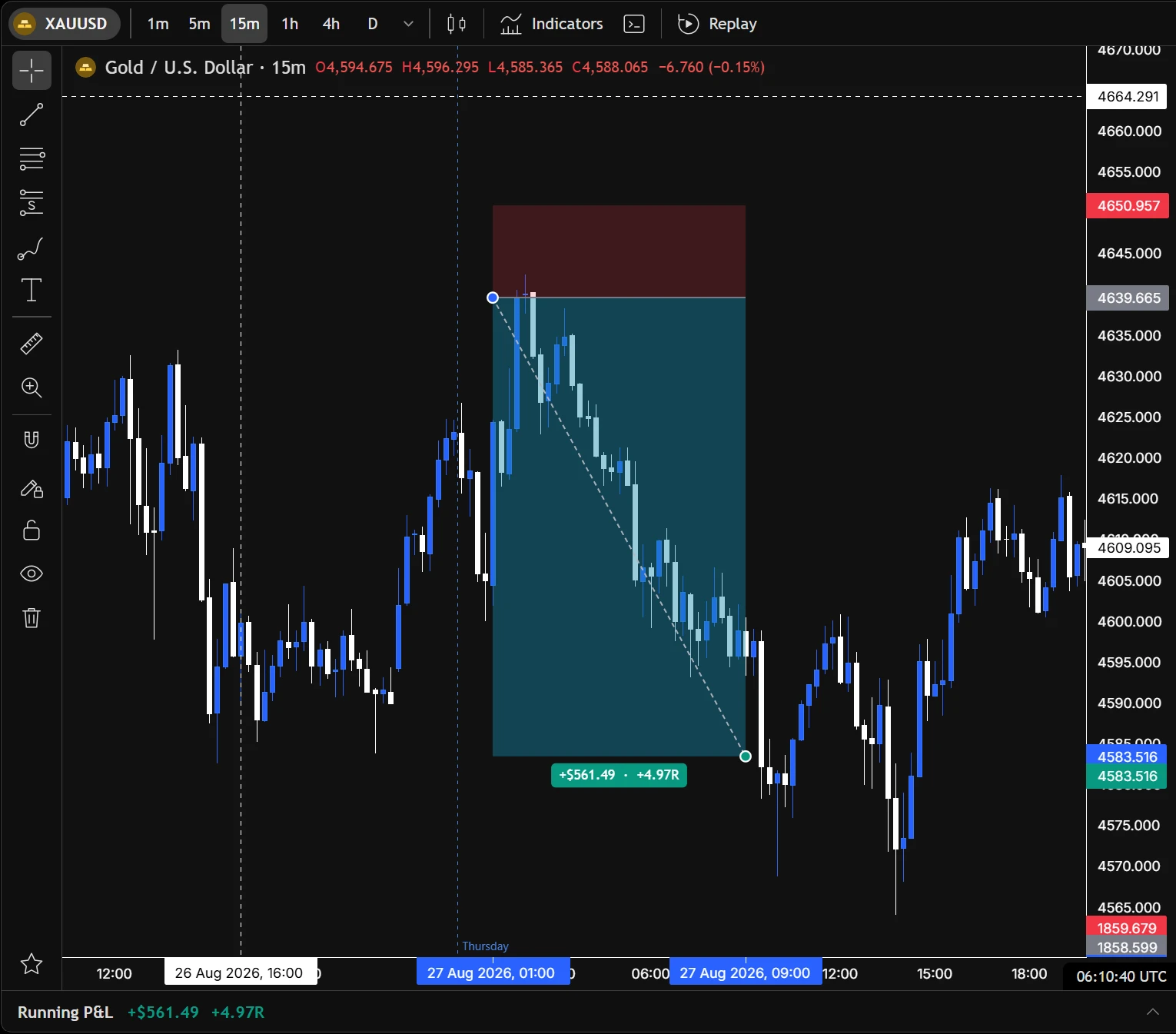Open favorites star at toolbar bottom
Screen dimensions: 1176x1034
(x=32, y=963)
